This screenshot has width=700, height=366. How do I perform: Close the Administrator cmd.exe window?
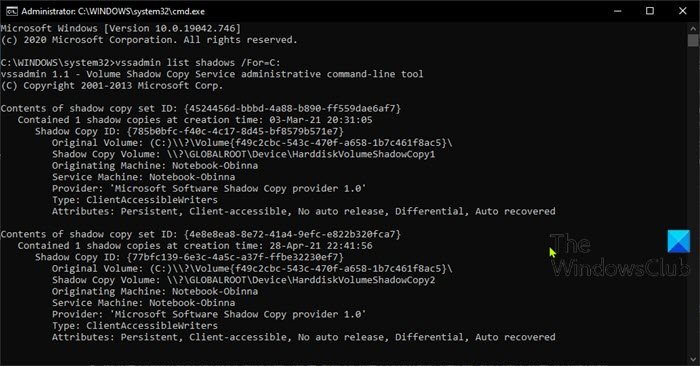point(683,11)
